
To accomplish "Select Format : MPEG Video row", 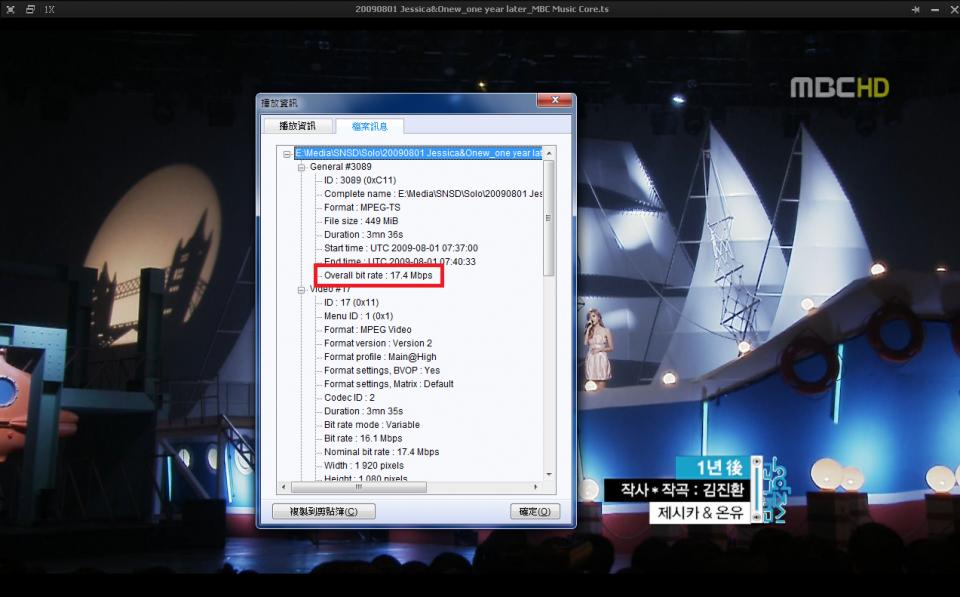I will (367, 329).
